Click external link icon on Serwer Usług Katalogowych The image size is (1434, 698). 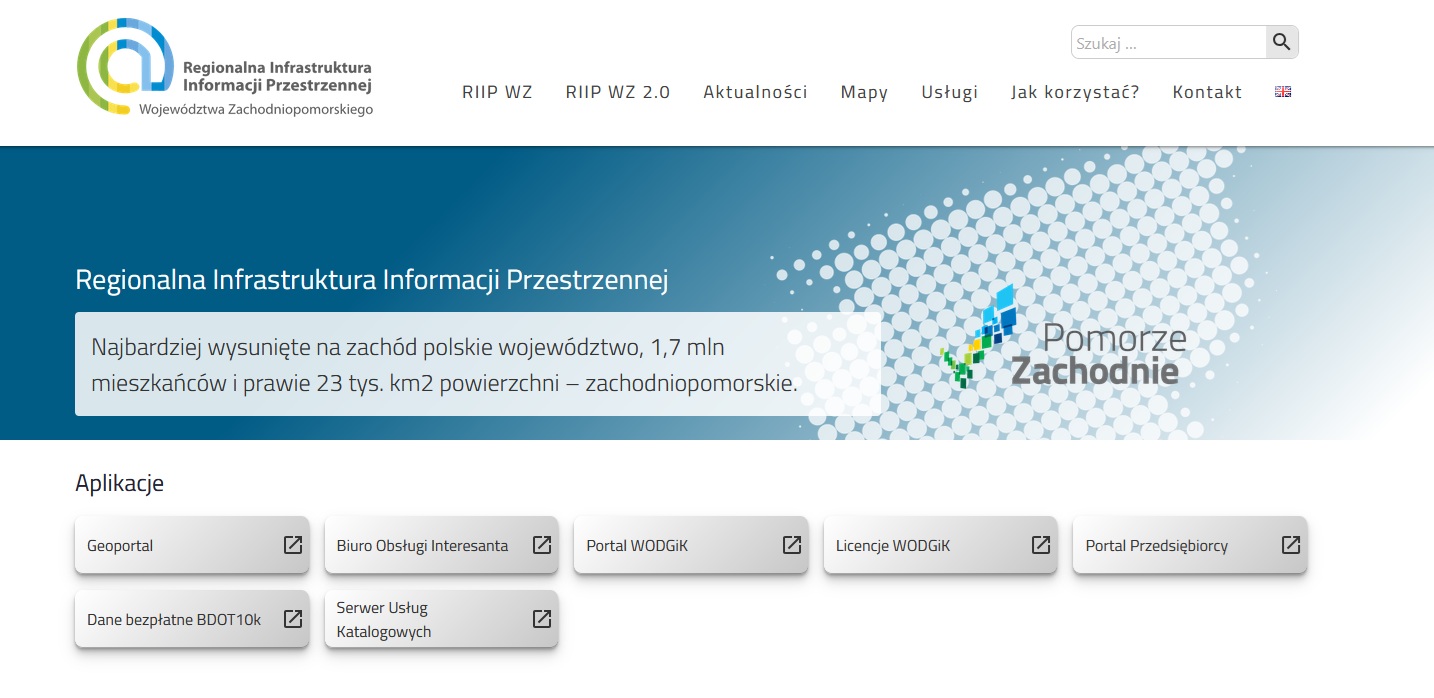pyautogui.click(x=542, y=619)
